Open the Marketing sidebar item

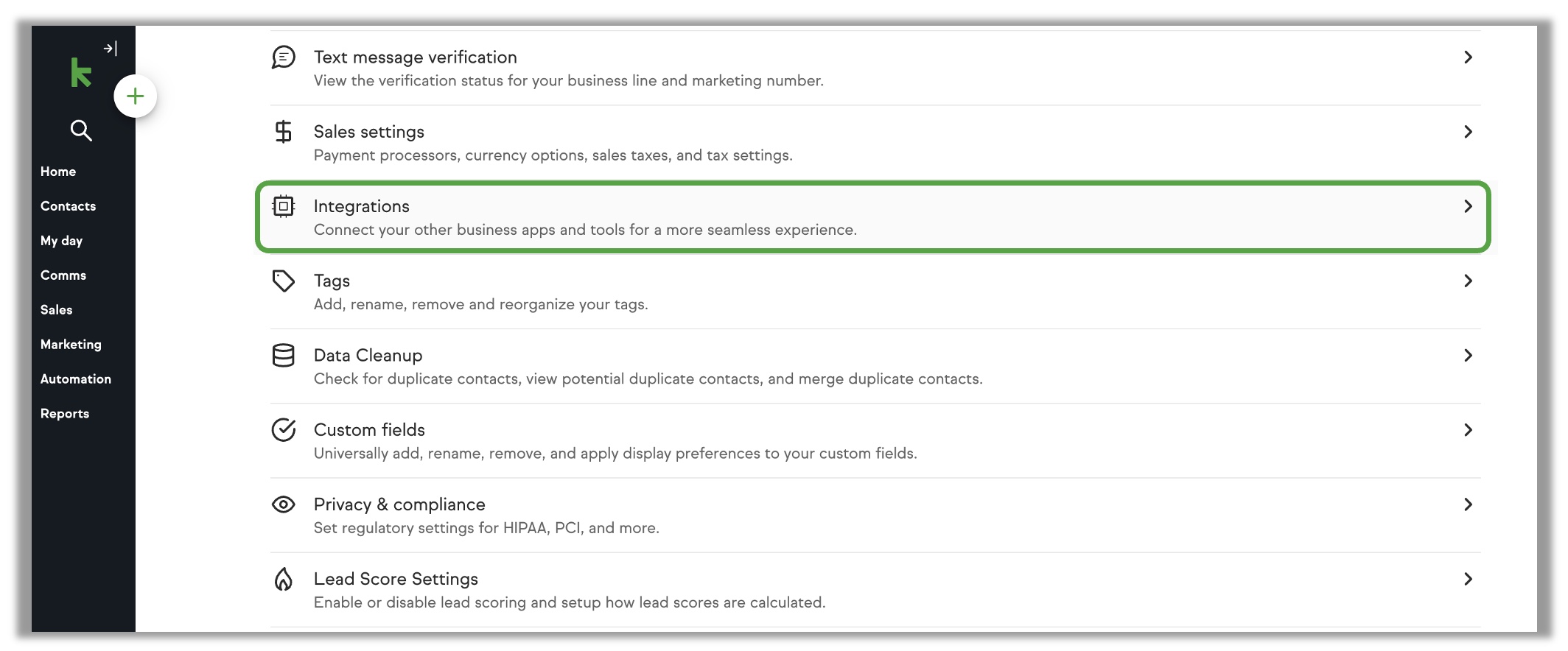(71, 345)
